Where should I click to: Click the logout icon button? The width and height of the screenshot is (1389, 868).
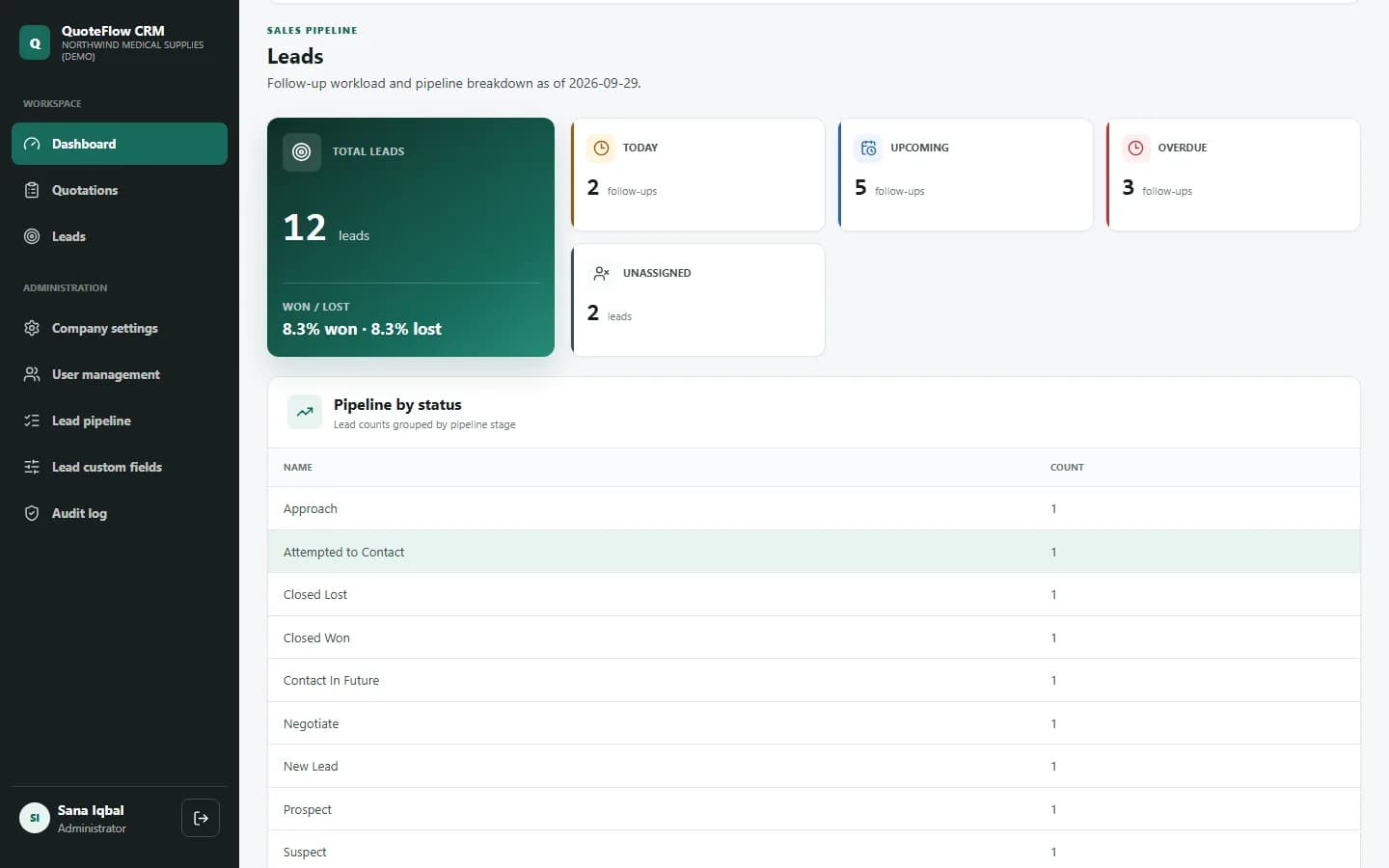tap(201, 818)
